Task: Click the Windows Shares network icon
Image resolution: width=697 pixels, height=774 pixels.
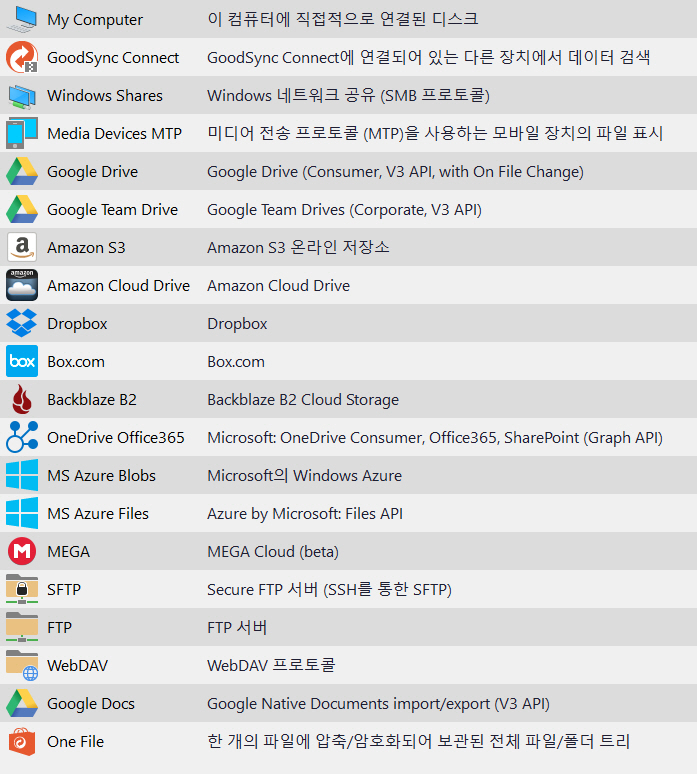Action: [22, 96]
